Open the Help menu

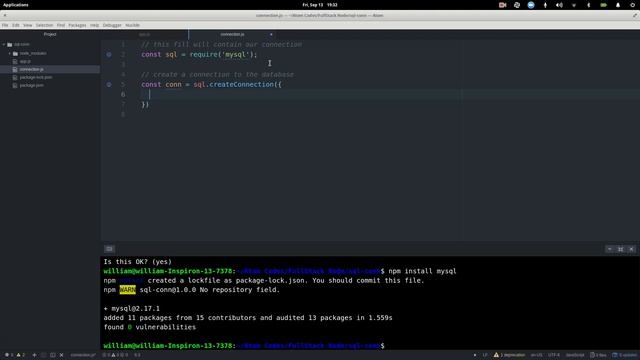[x=94, y=25]
